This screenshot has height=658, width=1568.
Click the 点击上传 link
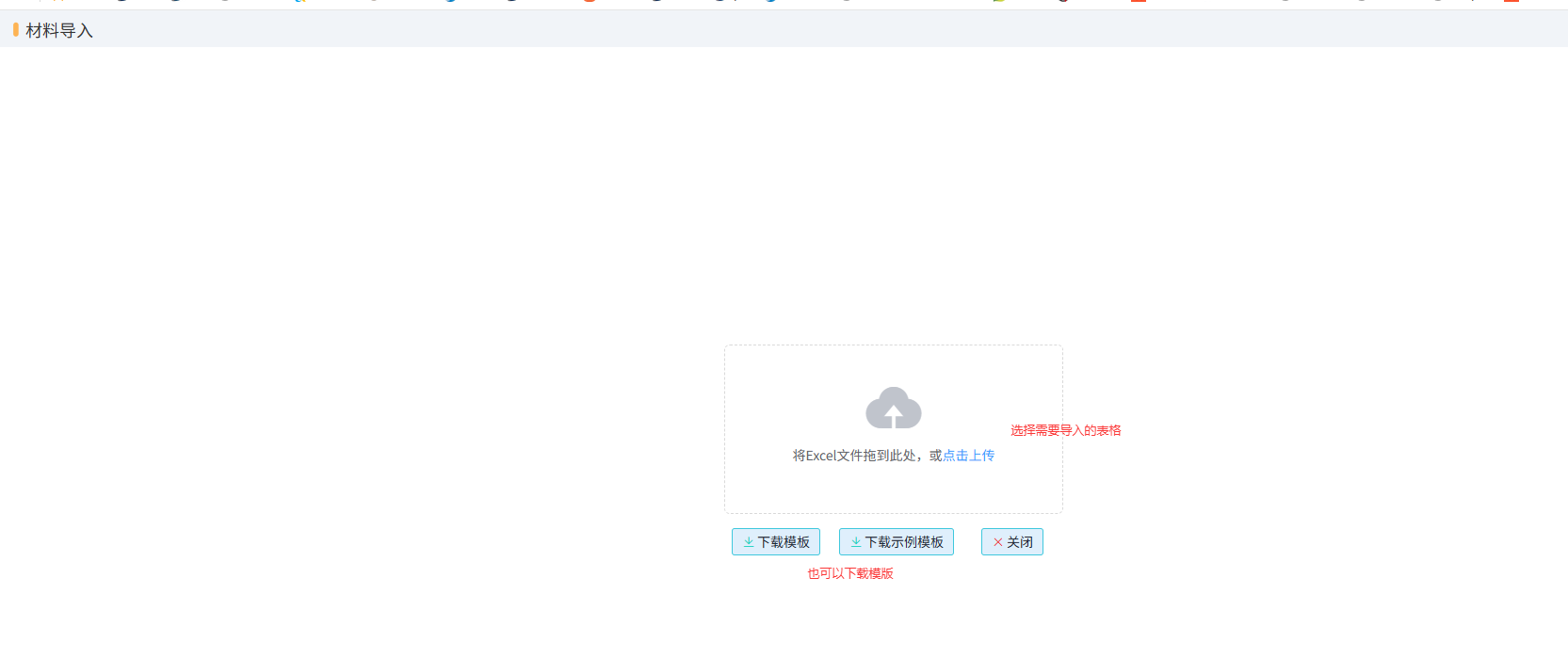(x=968, y=456)
